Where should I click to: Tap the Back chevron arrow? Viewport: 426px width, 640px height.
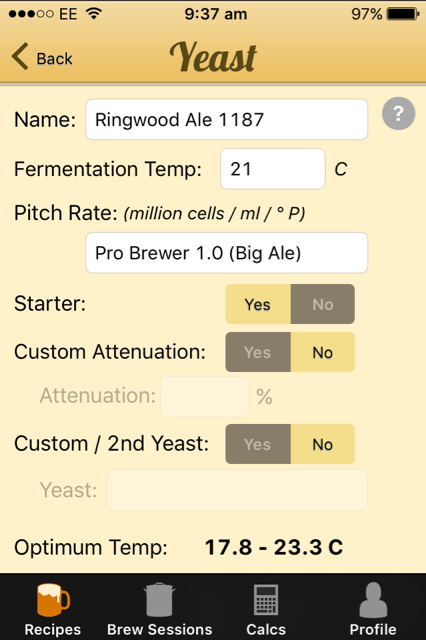(x=20, y=56)
